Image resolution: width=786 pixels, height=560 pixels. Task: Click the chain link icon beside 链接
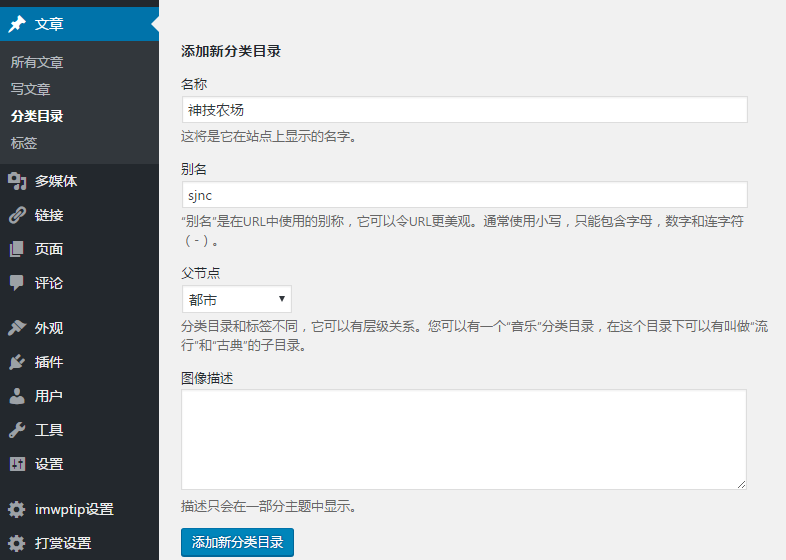click(x=17, y=215)
